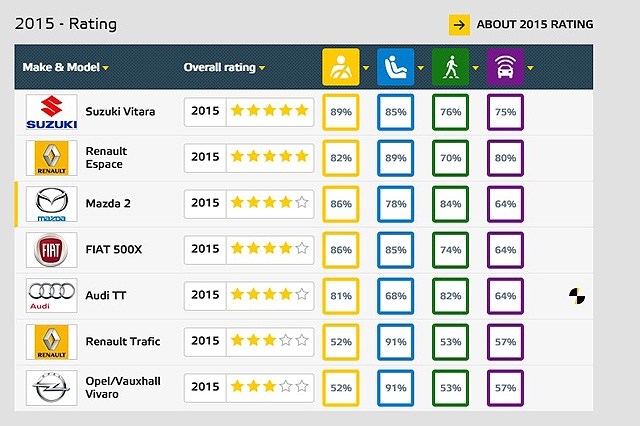Click the Mazda logo
This screenshot has width=640, height=426.
pyautogui.click(x=51, y=204)
